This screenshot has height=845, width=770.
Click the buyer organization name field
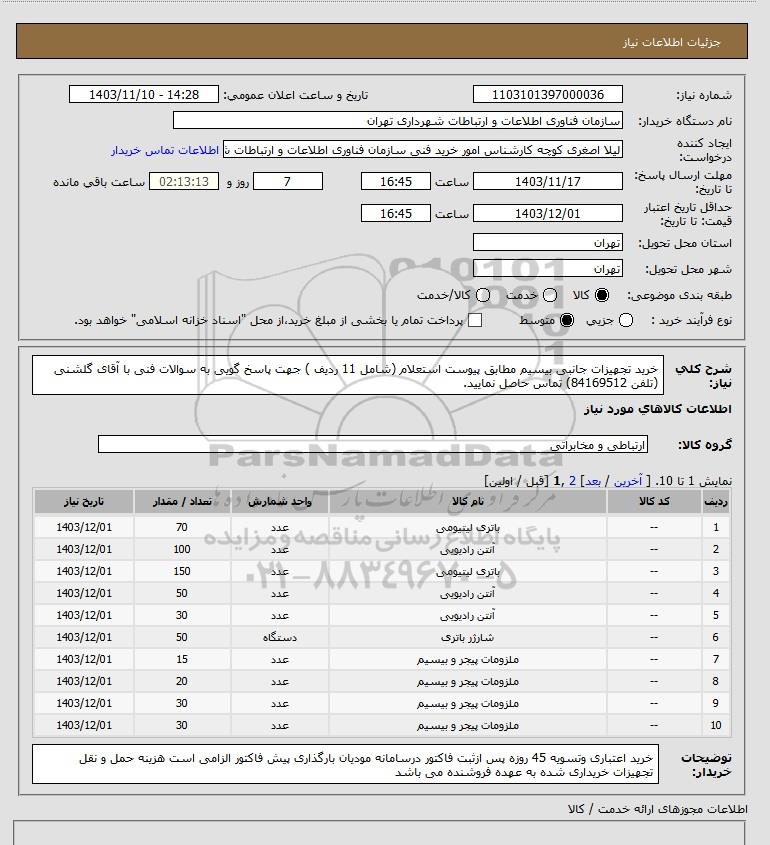tap(398, 120)
